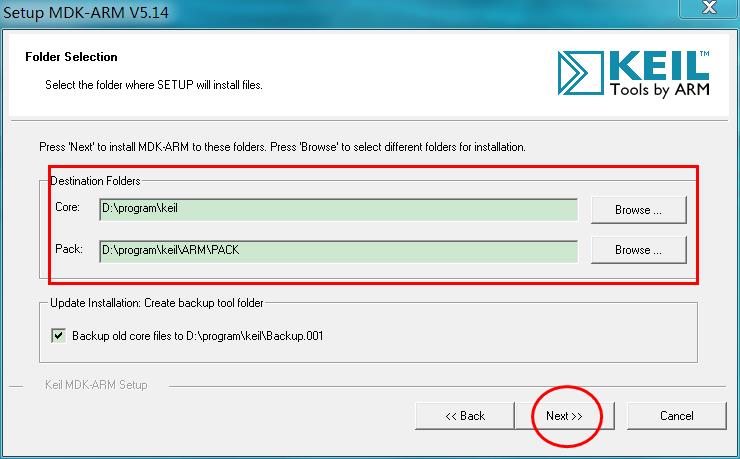Click the Browse button for Pack folder
The height and width of the screenshot is (459, 740).
[639, 250]
